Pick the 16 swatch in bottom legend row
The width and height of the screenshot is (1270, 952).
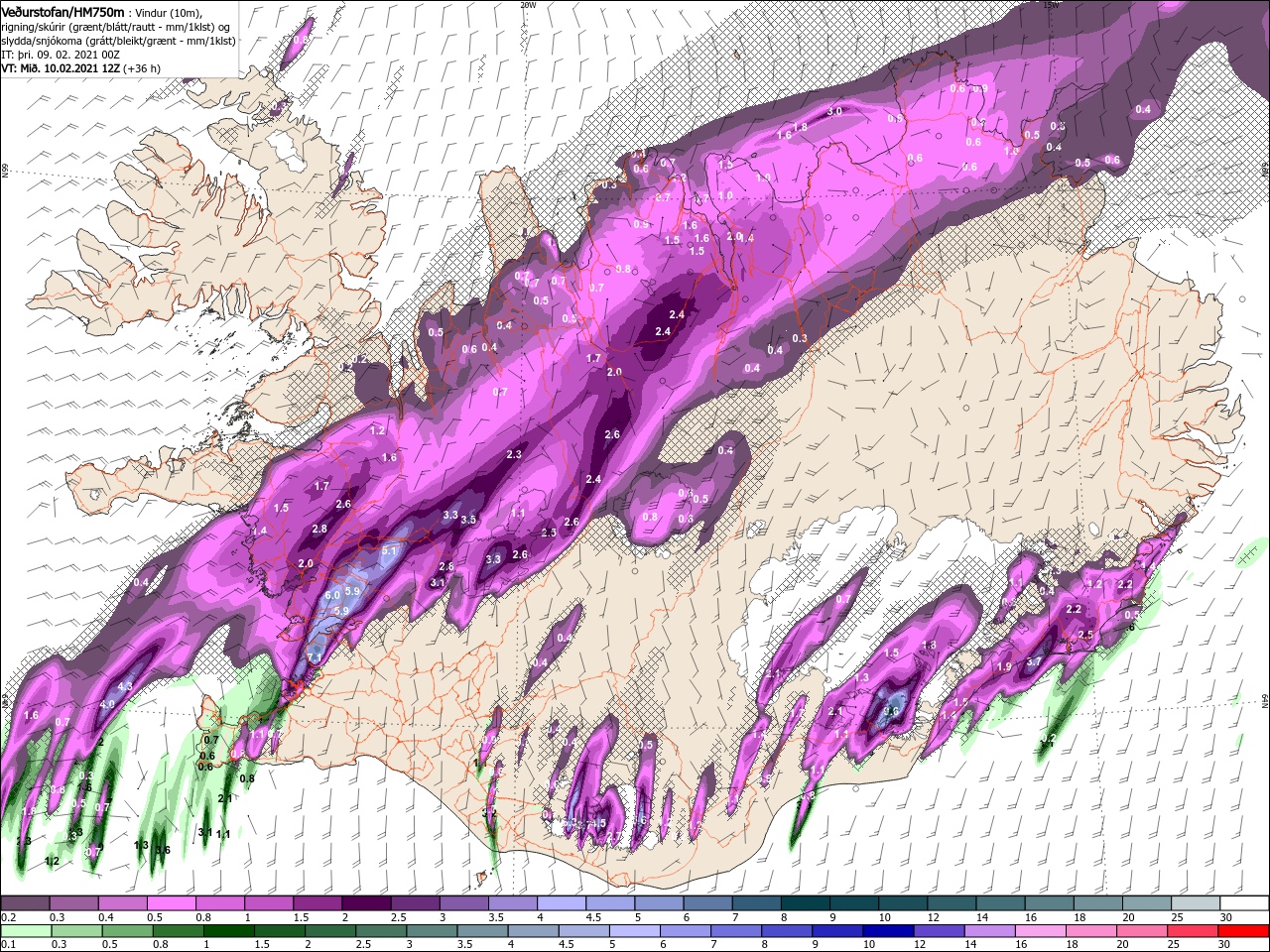click(x=1042, y=931)
